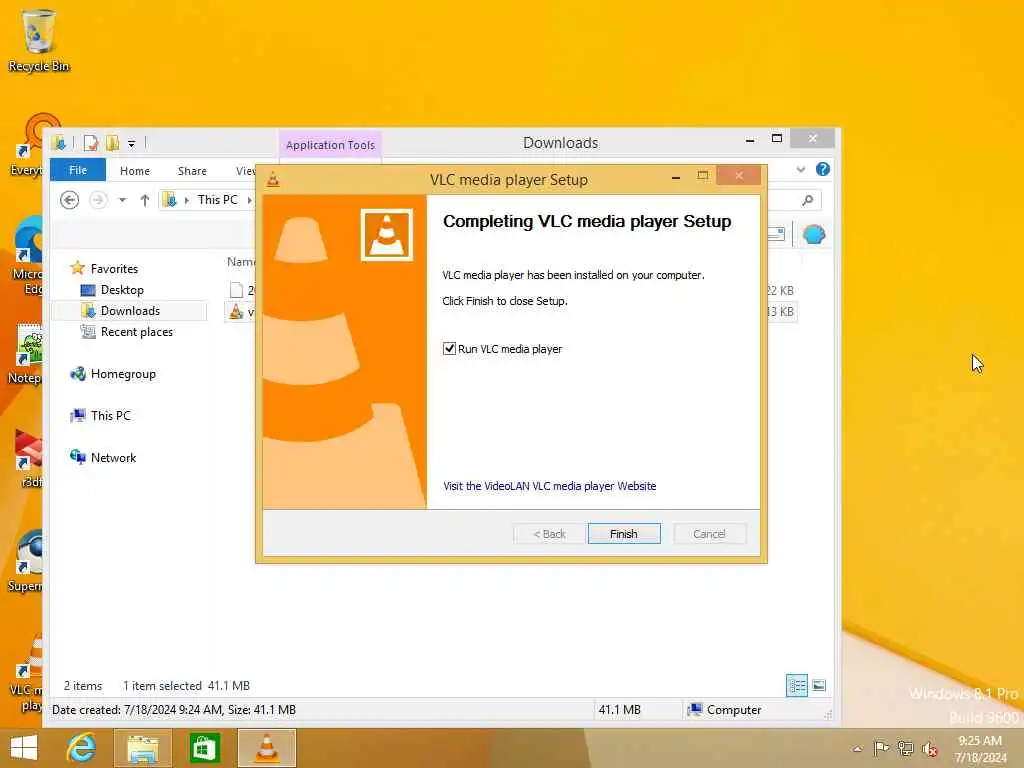Go back using Explorer back arrow
Viewport: 1024px width, 768px height.
click(x=69, y=200)
